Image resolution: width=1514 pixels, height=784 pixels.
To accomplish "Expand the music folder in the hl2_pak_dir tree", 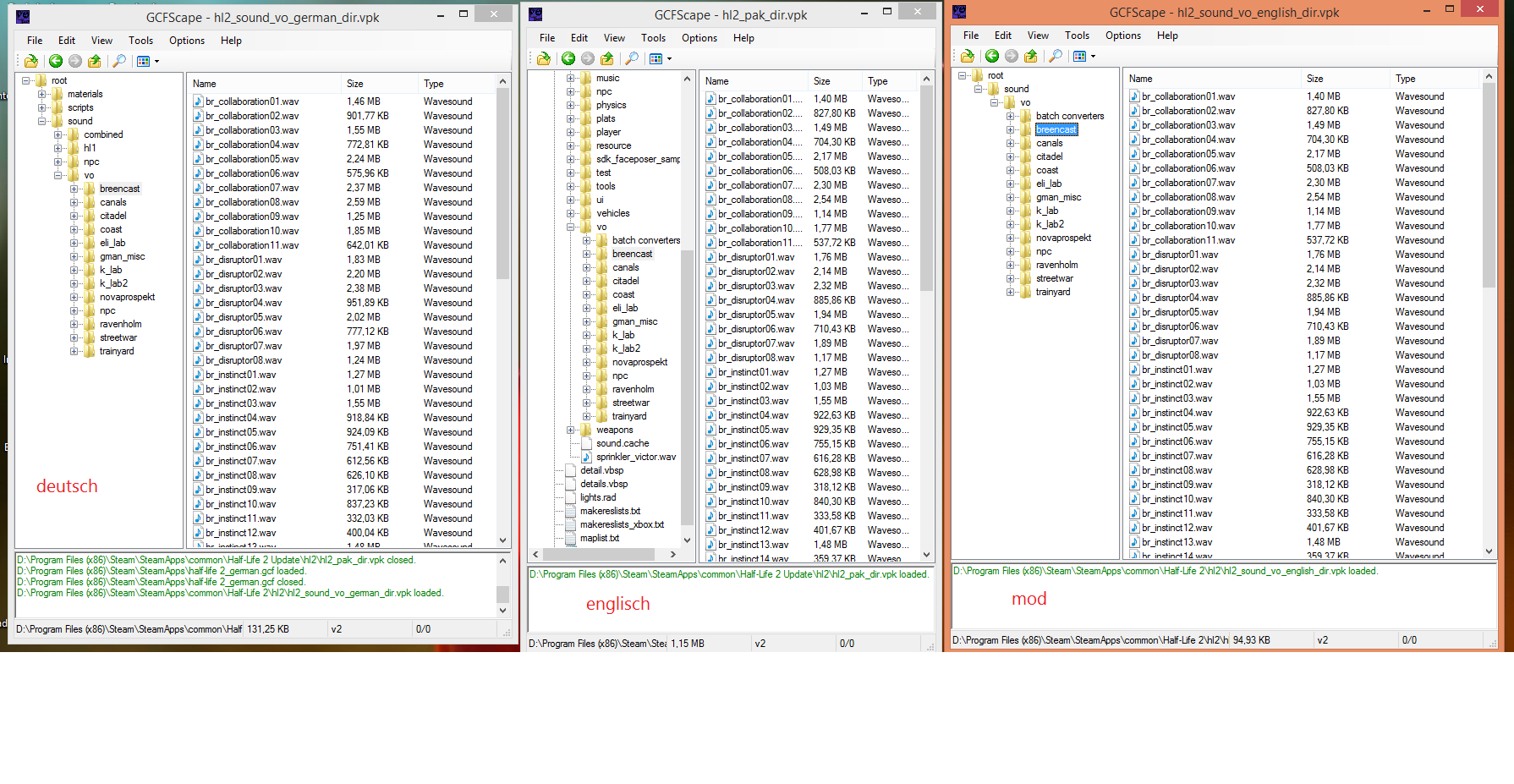I will point(570,78).
